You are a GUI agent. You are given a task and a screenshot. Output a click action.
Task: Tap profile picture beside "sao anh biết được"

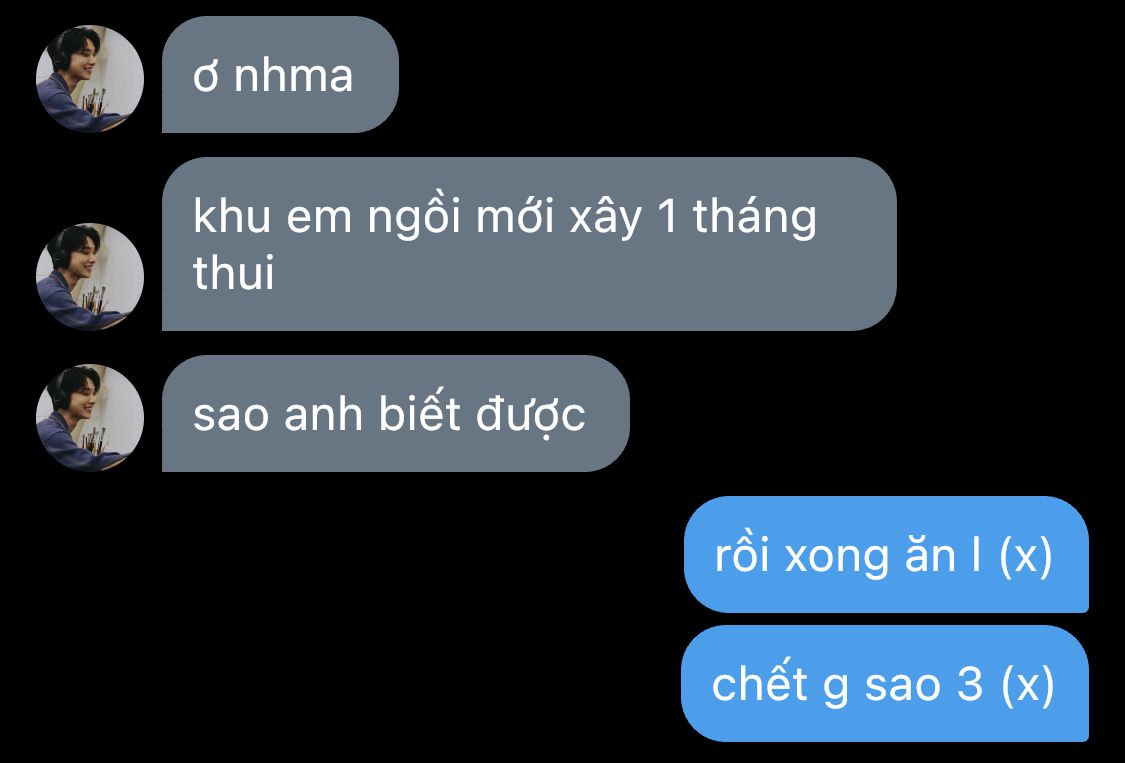tap(90, 417)
